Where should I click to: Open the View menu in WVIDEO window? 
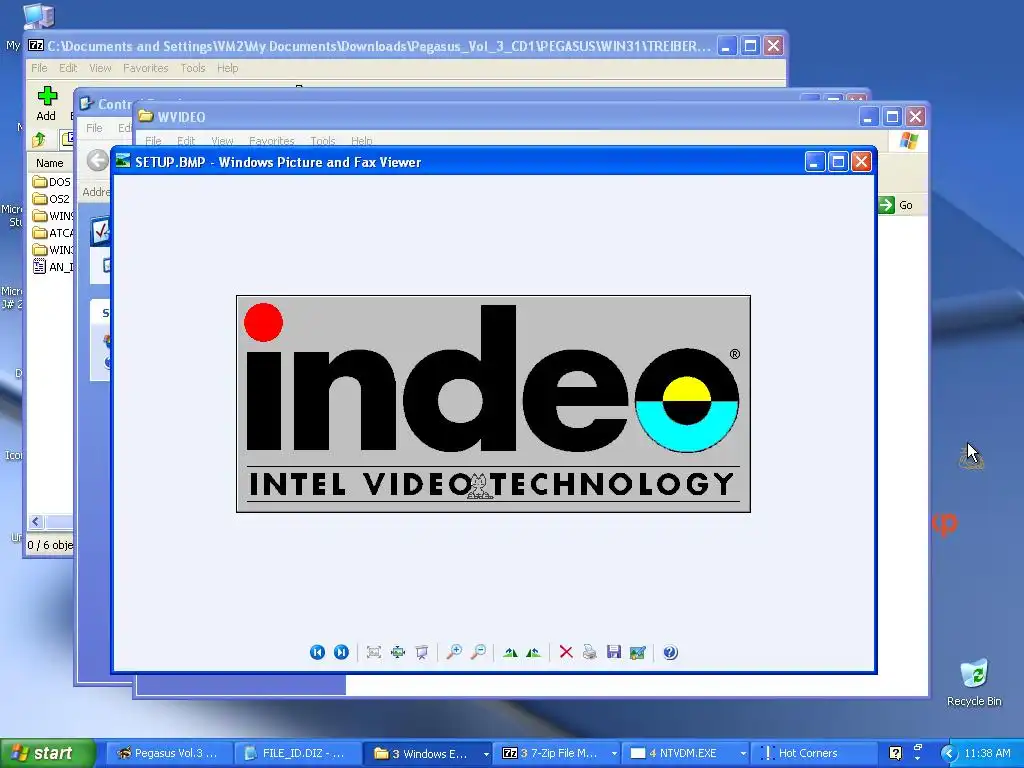pyautogui.click(x=222, y=140)
